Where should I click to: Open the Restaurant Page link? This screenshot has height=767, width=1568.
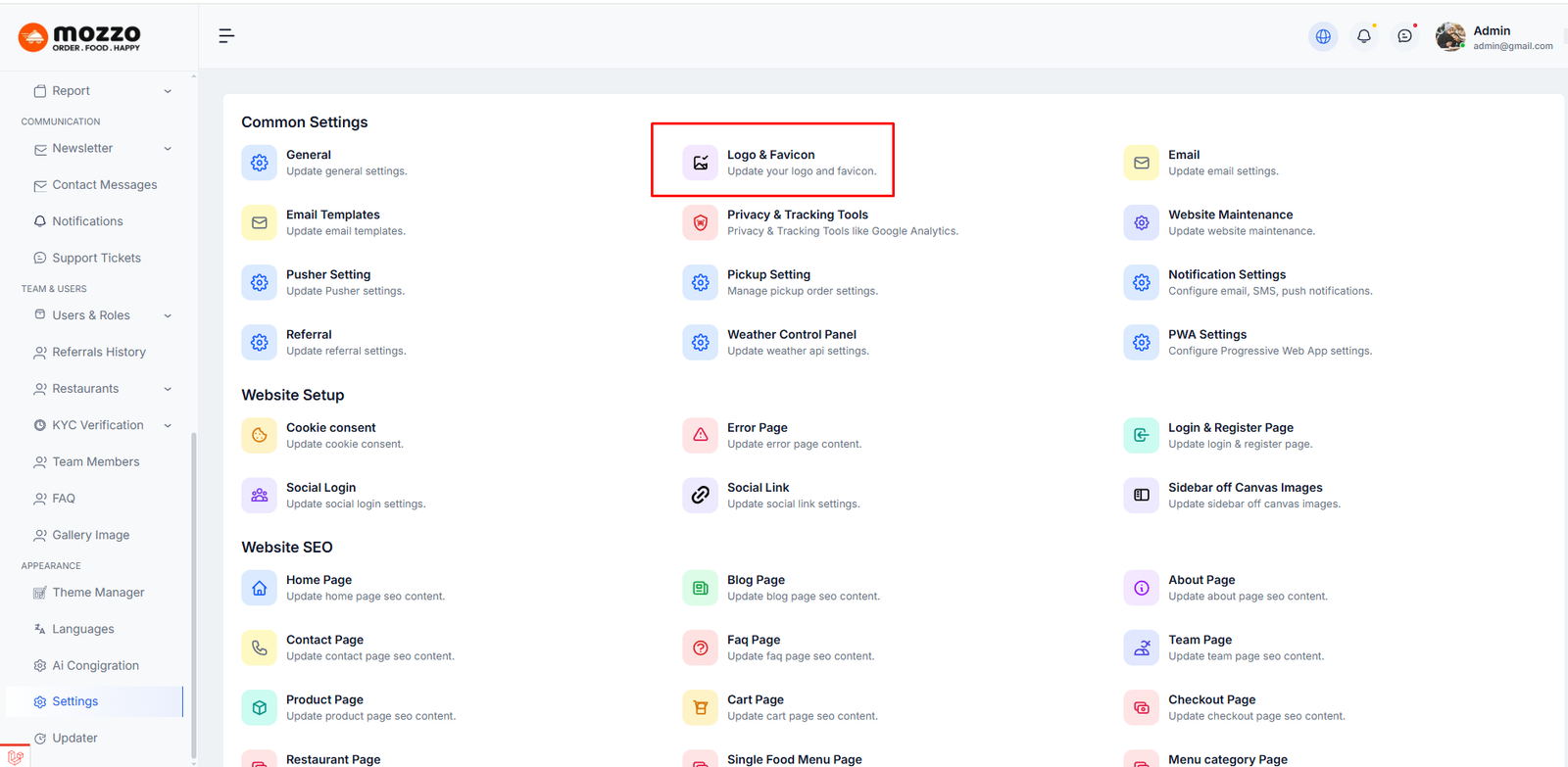tap(333, 759)
